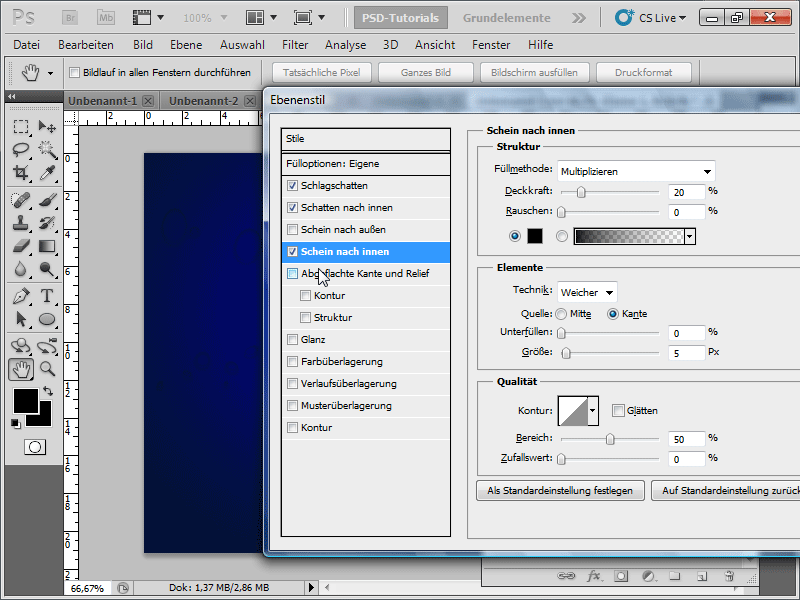Select the Lasso tool
The height and width of the screenshot is (600, 800).
21,149
